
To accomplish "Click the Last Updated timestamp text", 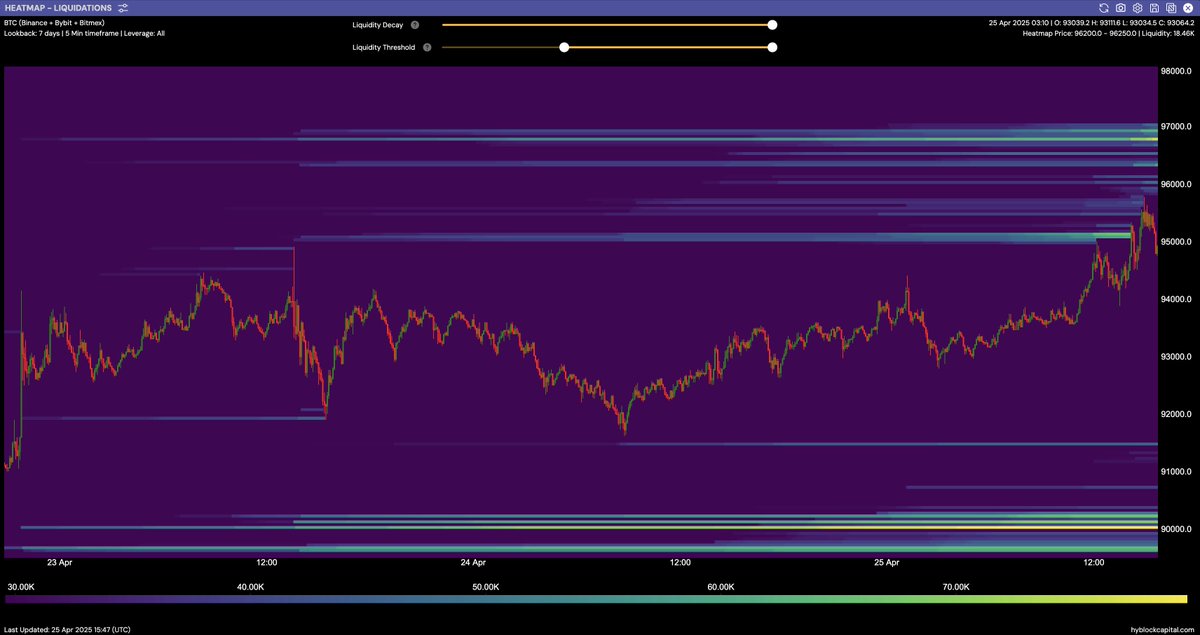I will click(66, 628).
